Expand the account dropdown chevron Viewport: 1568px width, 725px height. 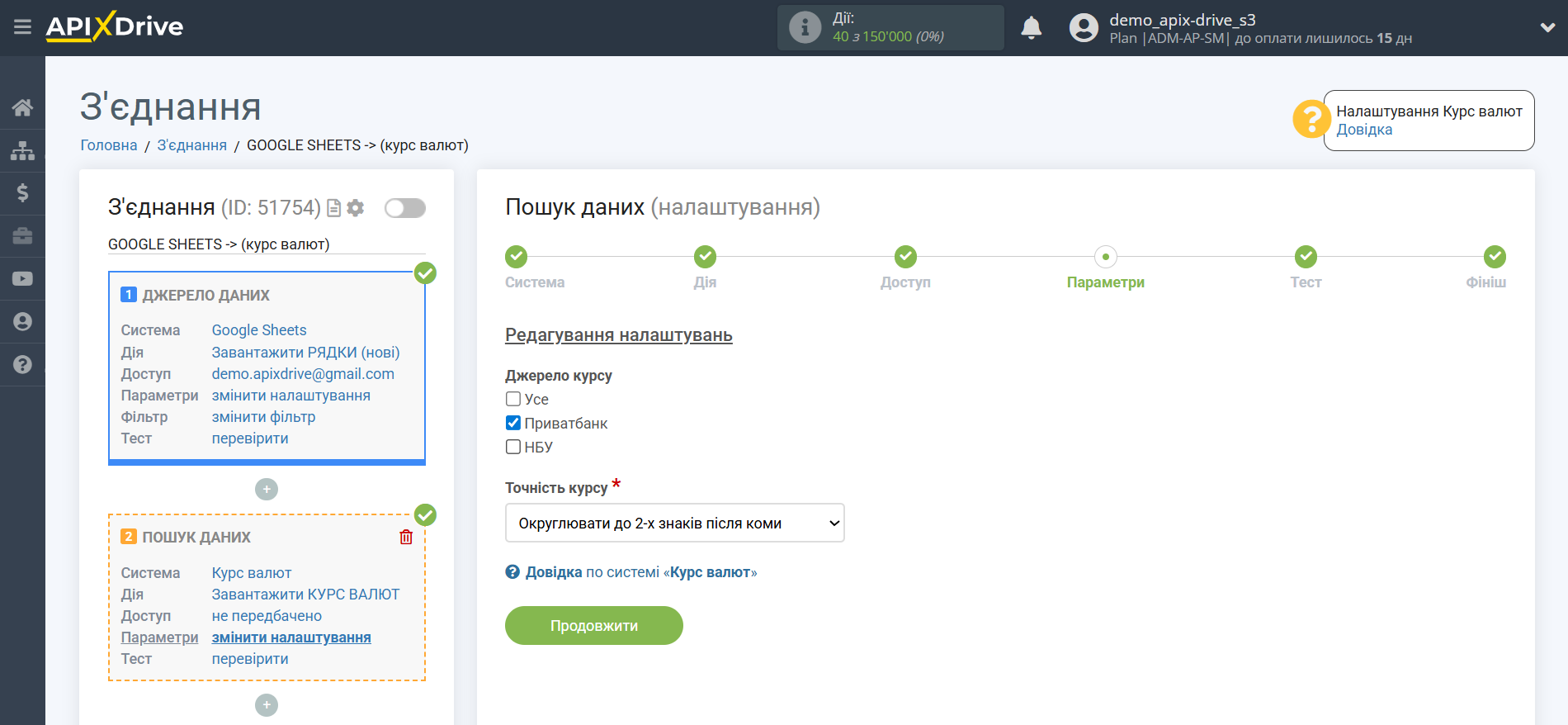1547,27
